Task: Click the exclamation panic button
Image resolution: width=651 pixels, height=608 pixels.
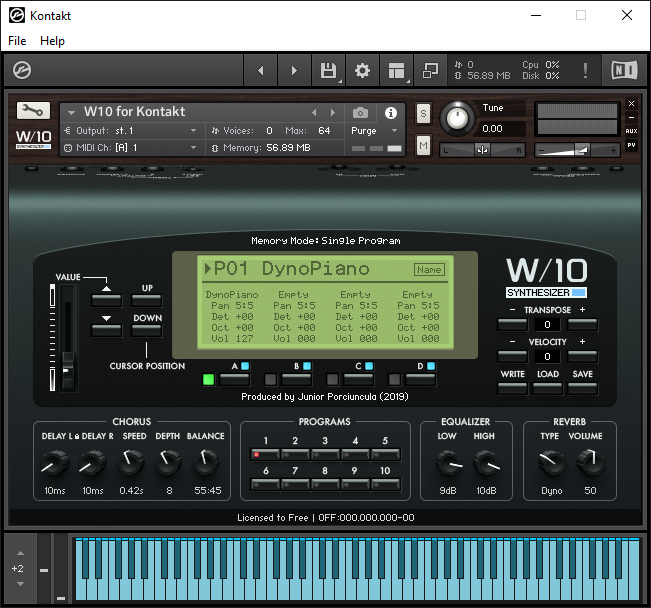Action: pos(585,70)
